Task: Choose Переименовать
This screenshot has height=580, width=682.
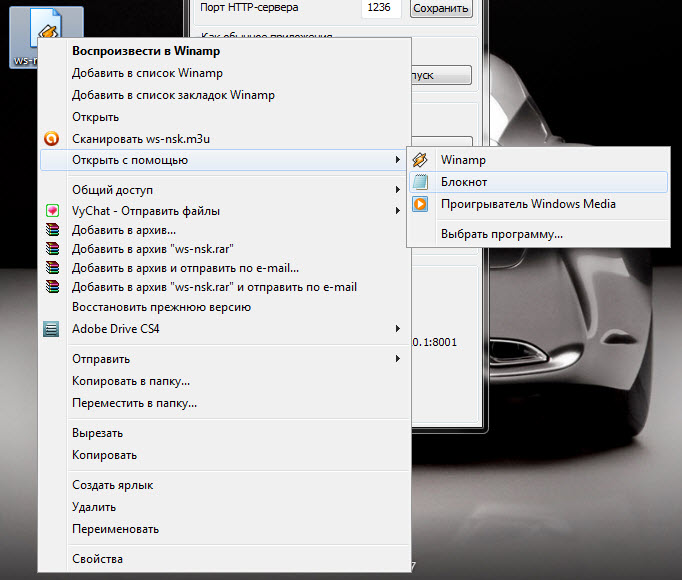Action: pyautogui.click(x=225, y=529)
